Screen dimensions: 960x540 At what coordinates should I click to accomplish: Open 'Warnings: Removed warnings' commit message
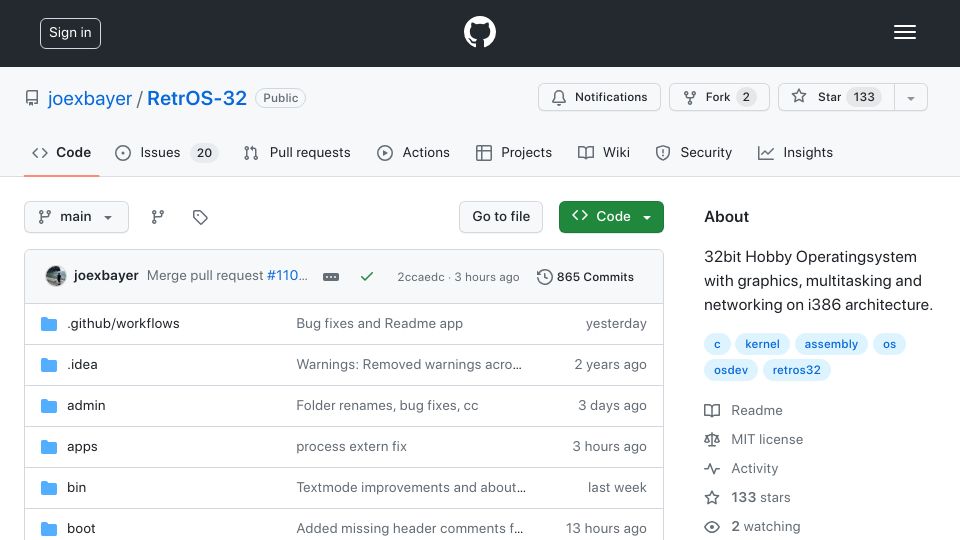409,364
